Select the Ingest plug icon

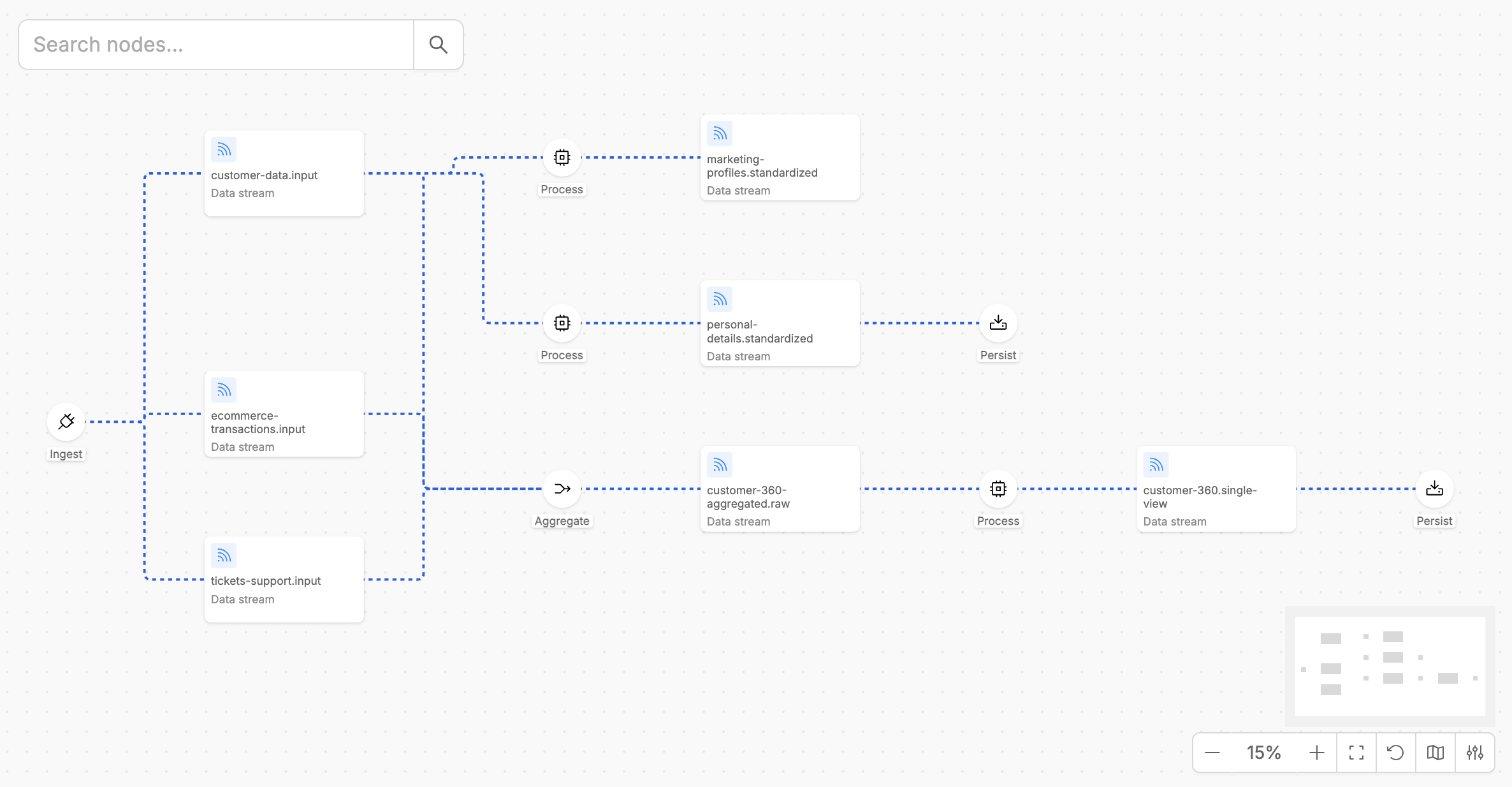[66, 421]
